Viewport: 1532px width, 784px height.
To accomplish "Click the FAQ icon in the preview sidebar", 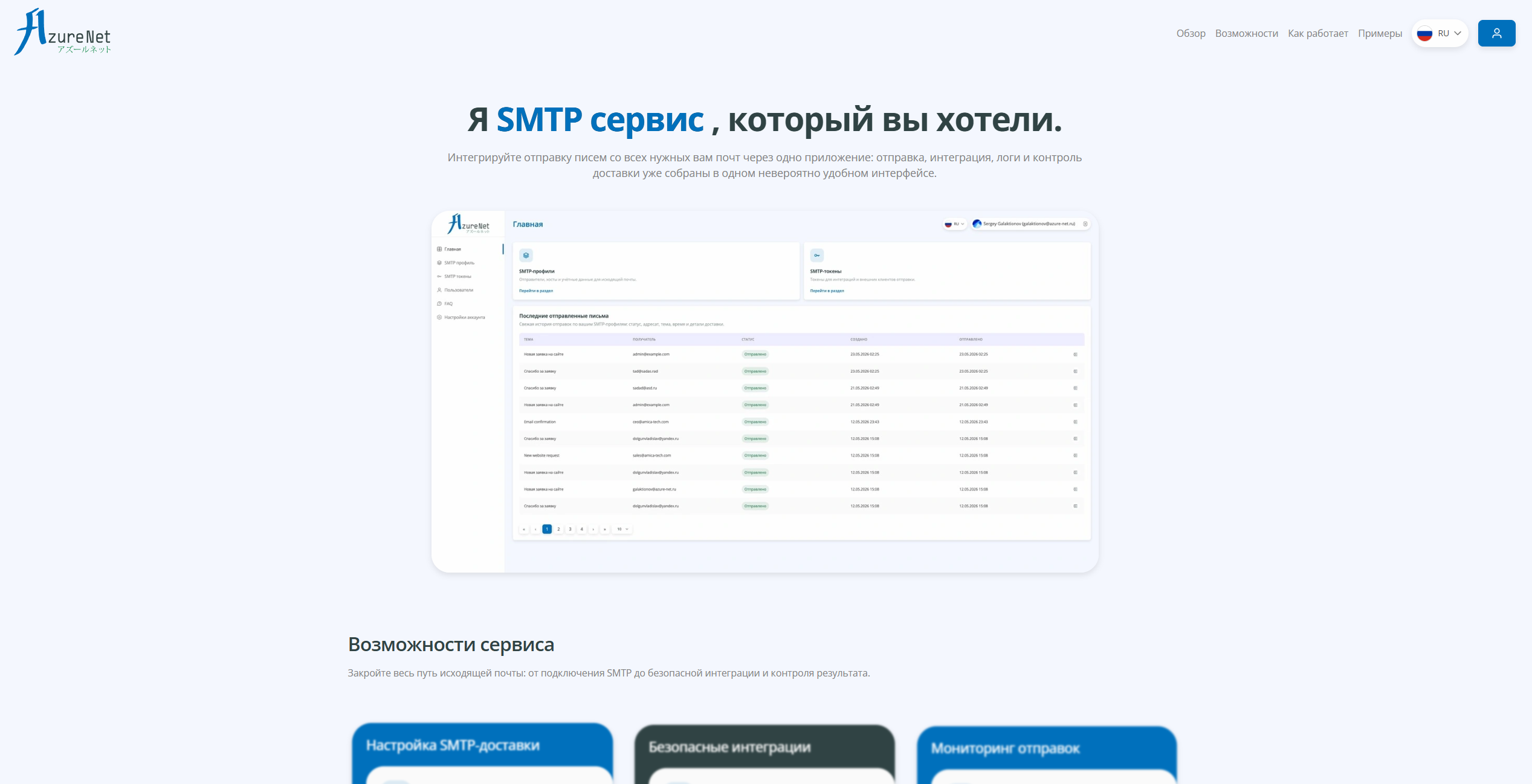I will coord(439,304).
